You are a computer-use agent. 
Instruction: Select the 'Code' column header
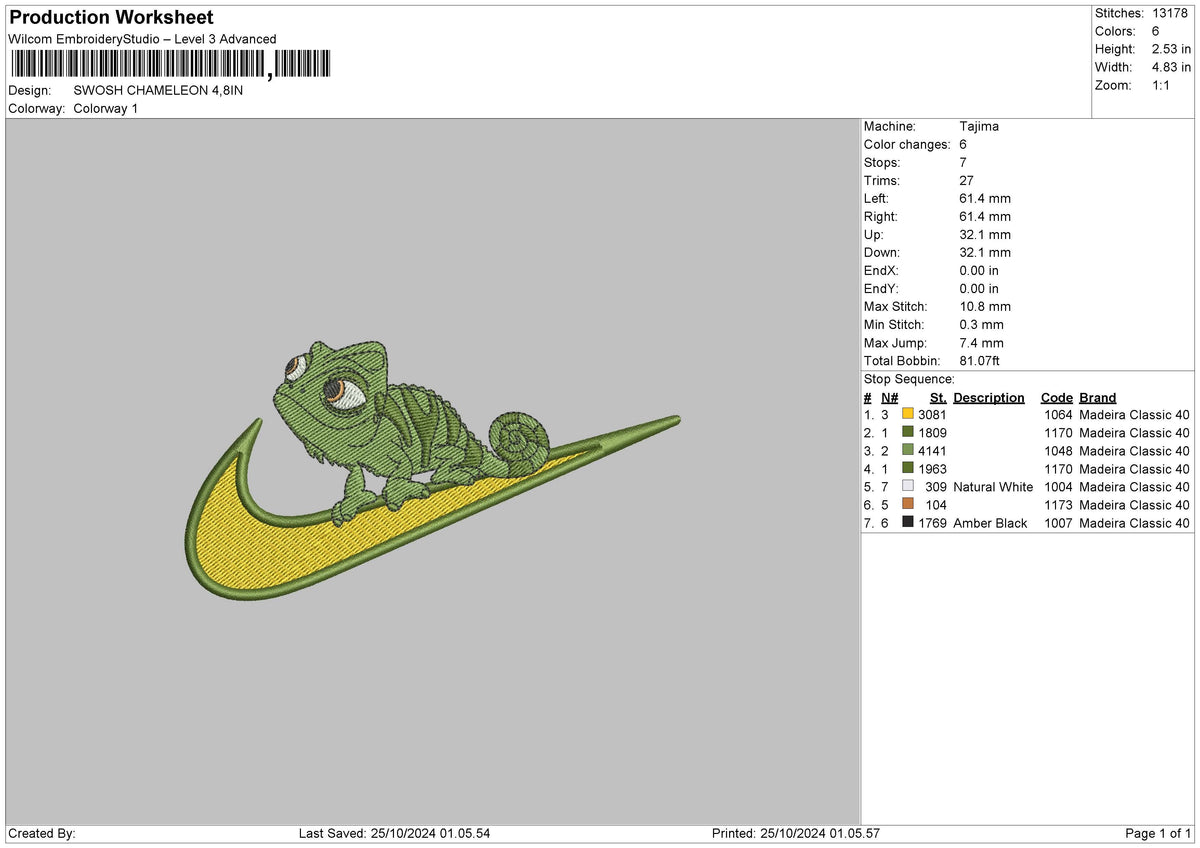1056,397
